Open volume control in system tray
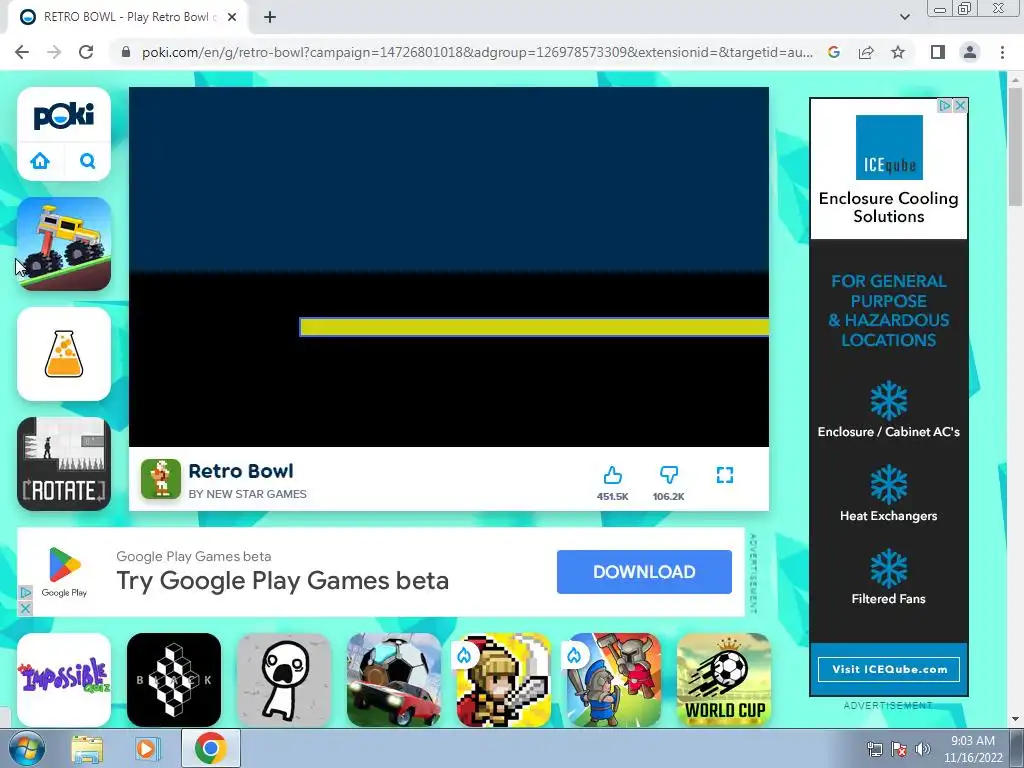 [923, 749]
